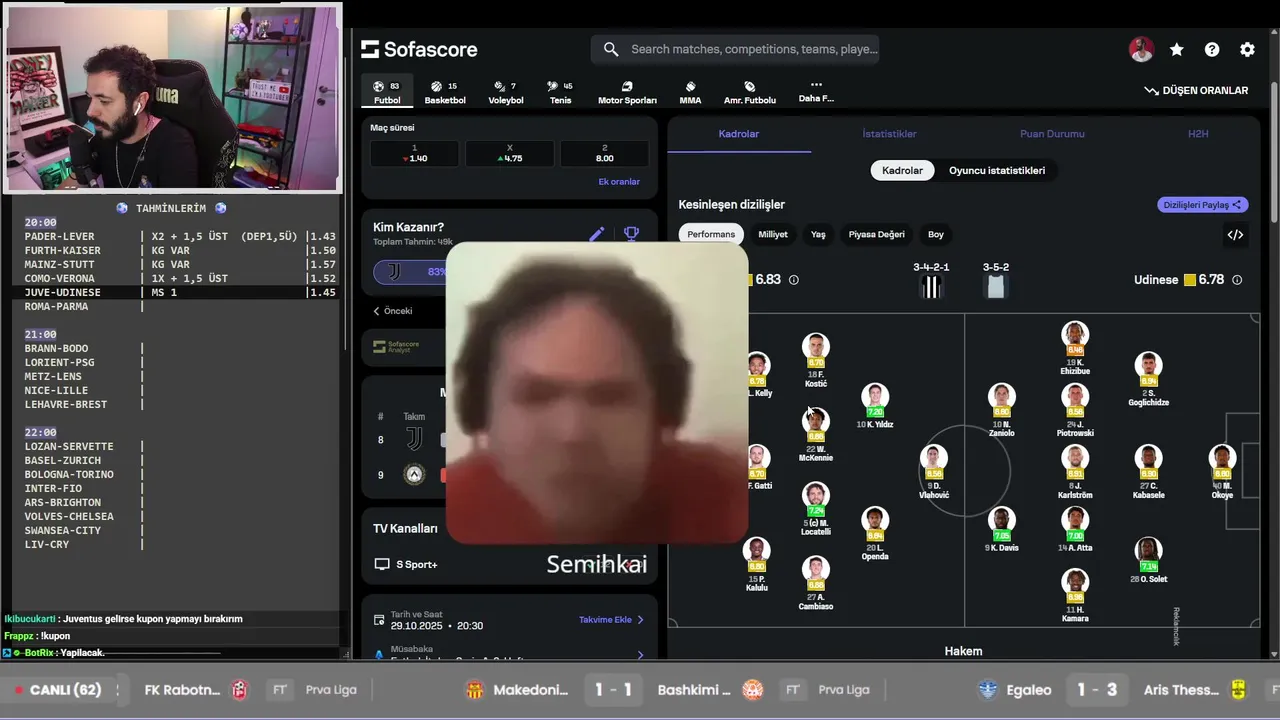Open favorites star icon in header
The height and width of the screenshot is (720, 1280).
coord(1177,49)
